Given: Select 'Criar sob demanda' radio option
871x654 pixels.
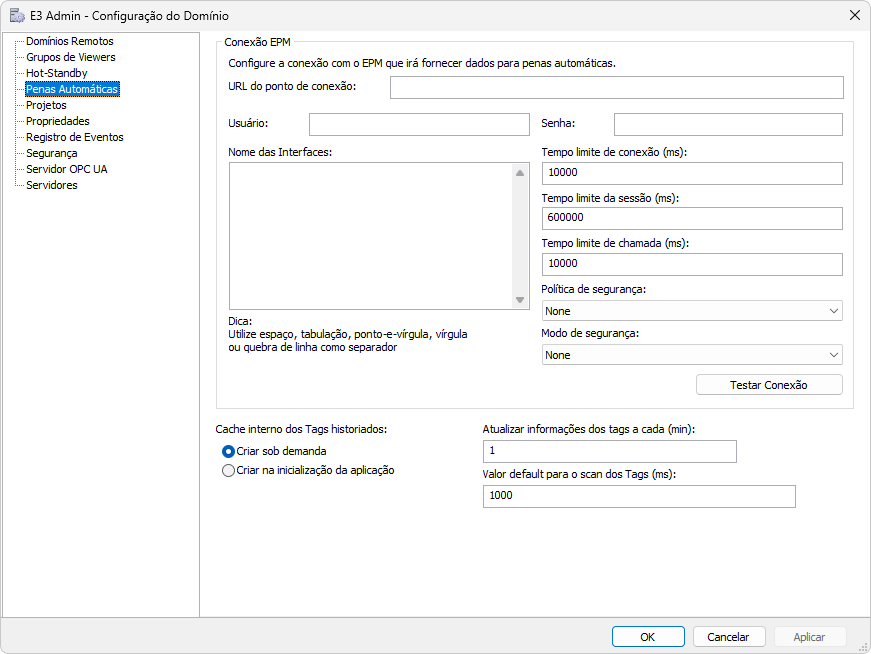Looking at the screenshot, I should (x=229, y=451).
